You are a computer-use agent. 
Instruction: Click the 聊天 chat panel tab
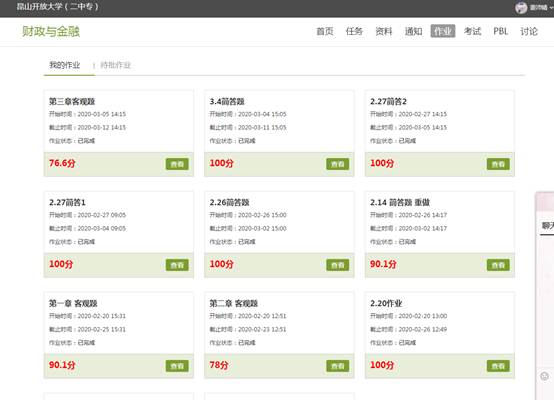548,225
